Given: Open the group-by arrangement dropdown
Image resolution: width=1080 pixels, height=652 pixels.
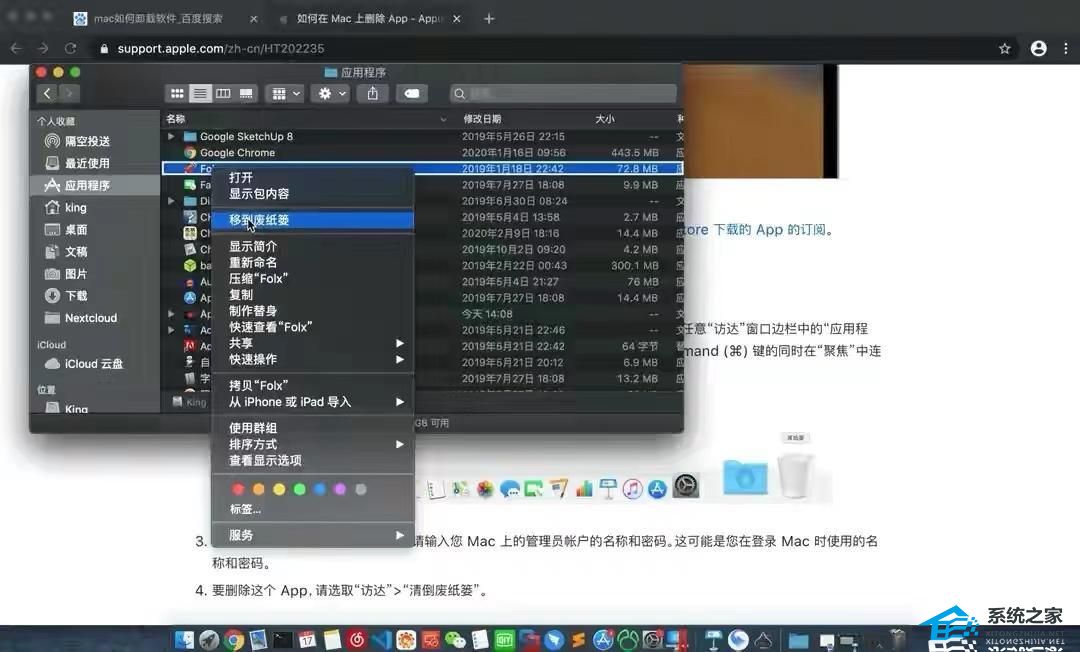Looking at the screenshot, I should tap(287, 93).
